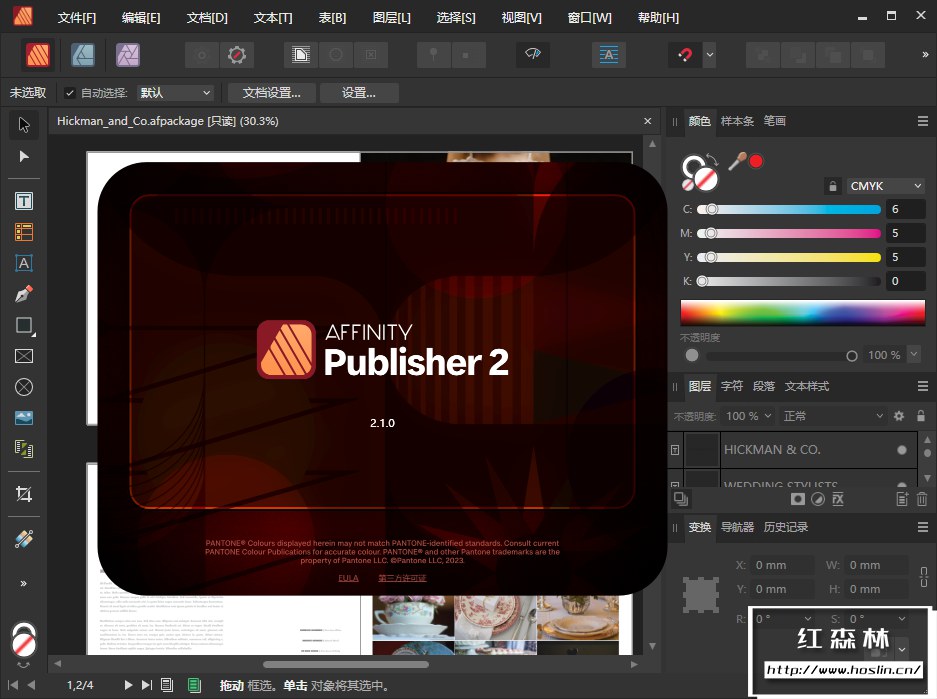Switch to Designer persona
Viewport: 937px width, 699px height.
click(83, 55)
